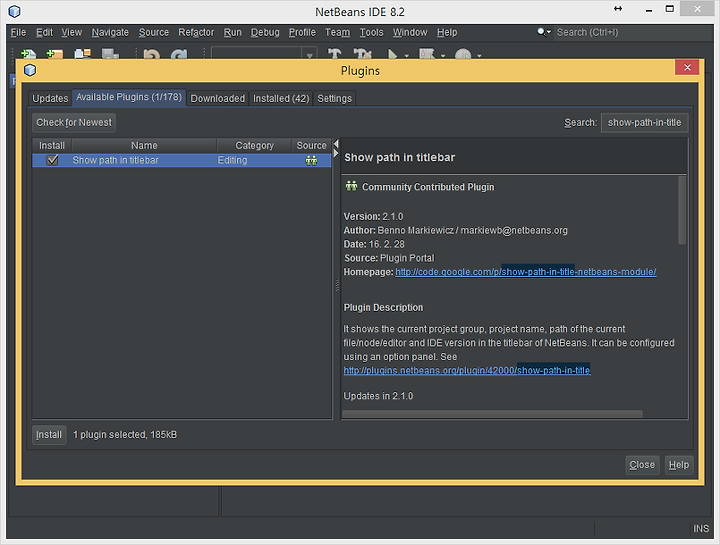Screen dimensions: 720x545
Task: Click the Save All toolbar icon
Action: pos(110,54)
